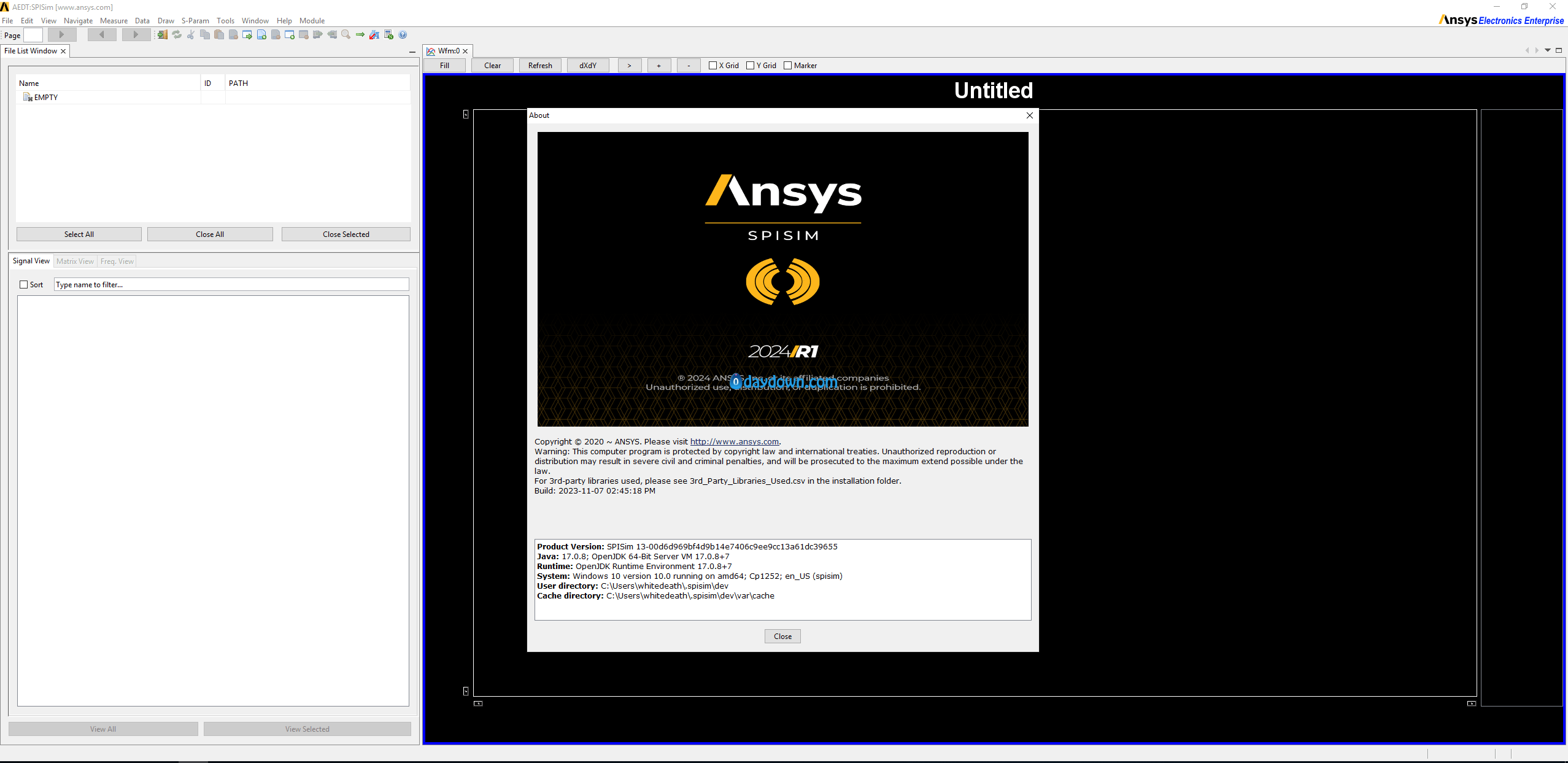This screenshot has height=763, width=1568.
Task: Click the right X-axis scroll marker of the plot
Action: tap(1471, 703)
